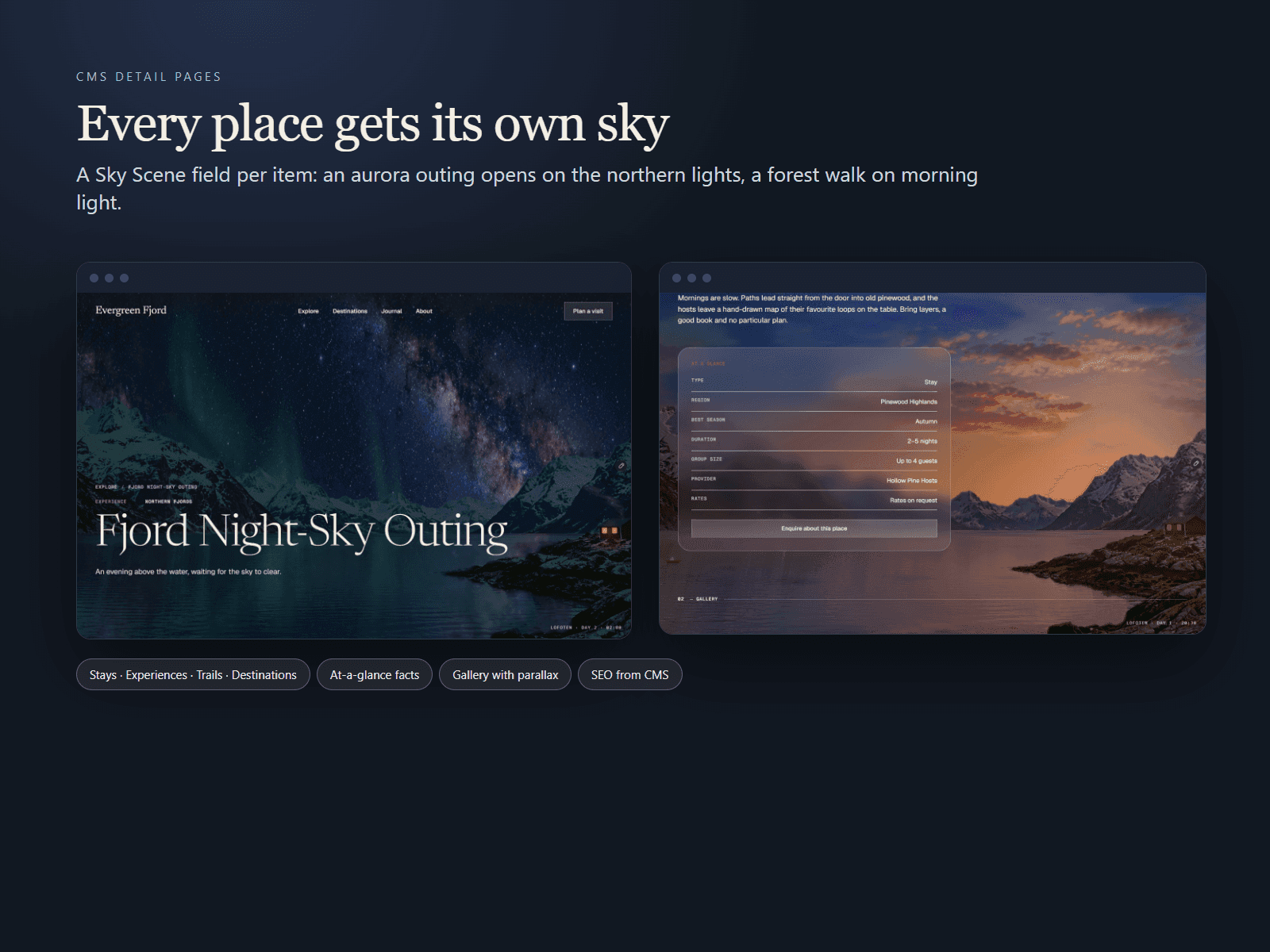
Task: Click the night-sky mockup LOFOTEN DAY 2 status text
Action: click(586, 628)
